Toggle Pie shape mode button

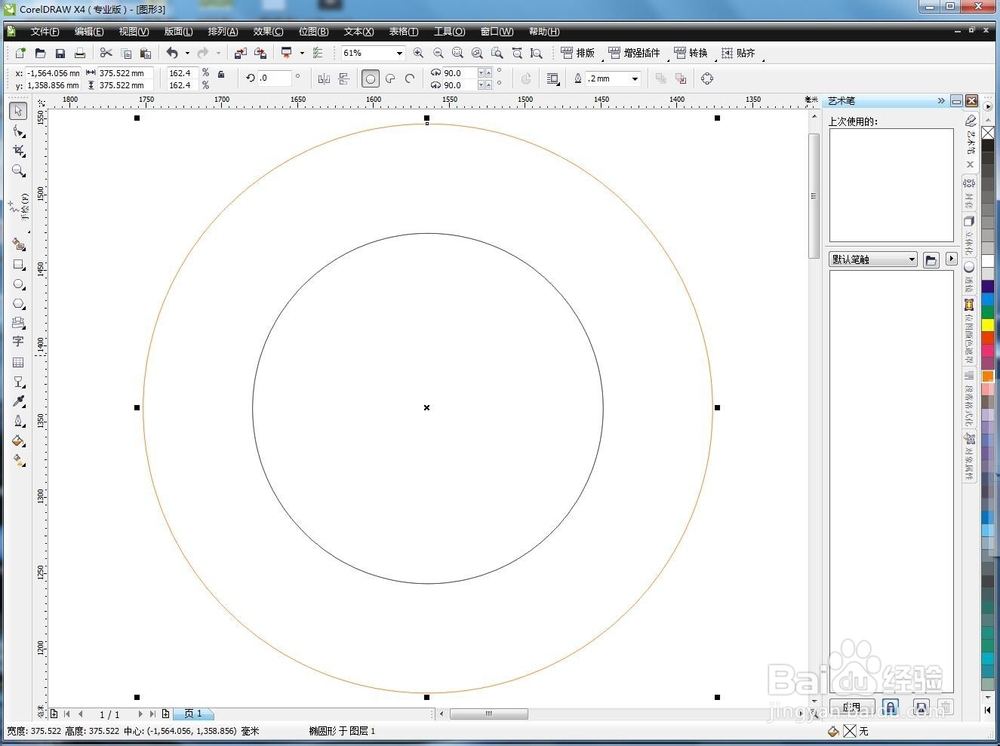(390, 79)
